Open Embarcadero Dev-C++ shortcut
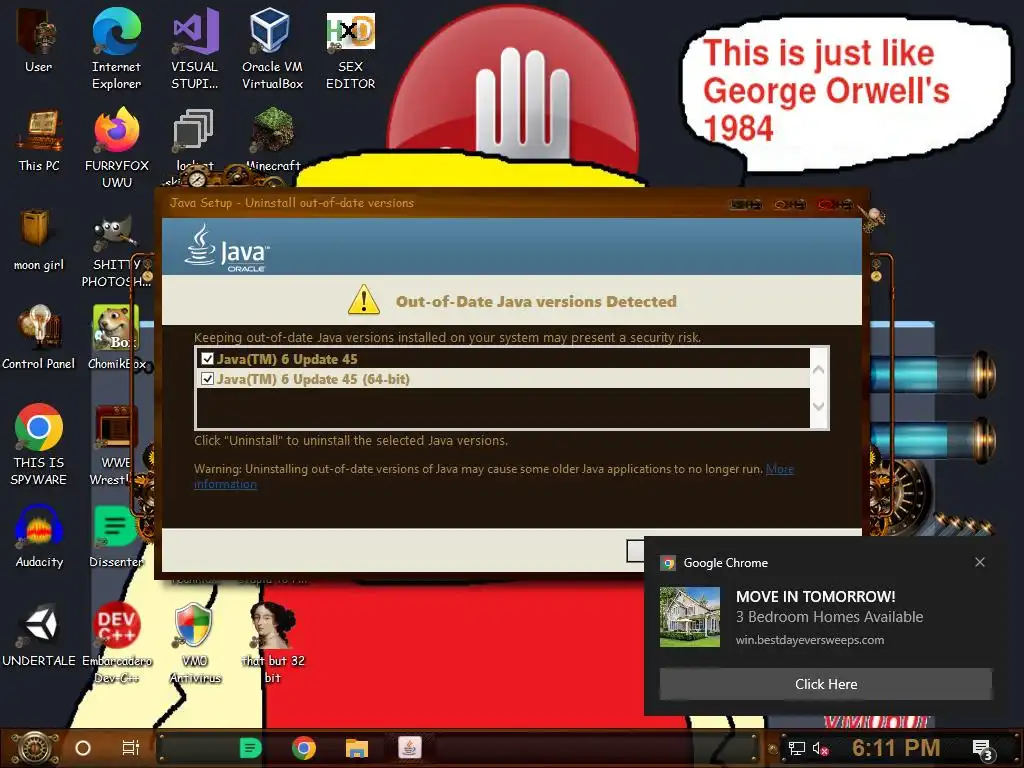 click(116, 643)
